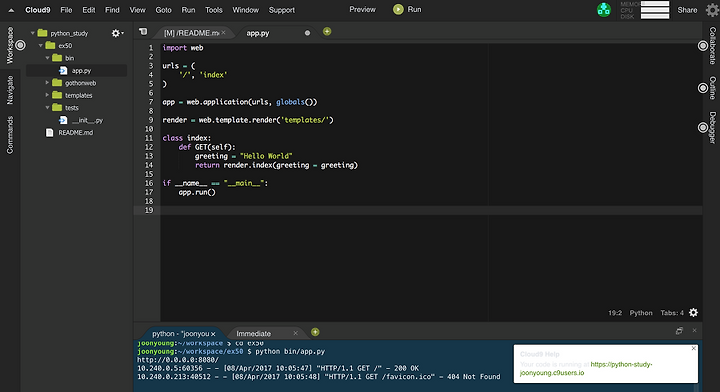
Task: Open the Cloud9 menu
Action: [38, 10]
